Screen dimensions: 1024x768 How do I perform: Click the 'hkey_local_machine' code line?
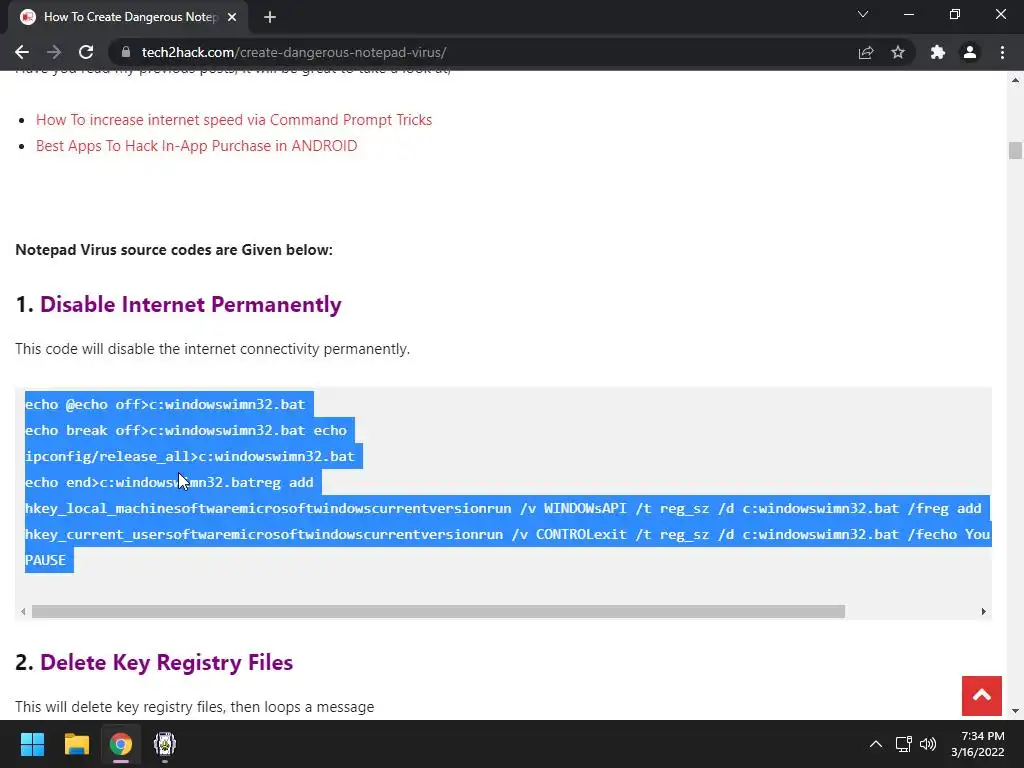[503, 508]
